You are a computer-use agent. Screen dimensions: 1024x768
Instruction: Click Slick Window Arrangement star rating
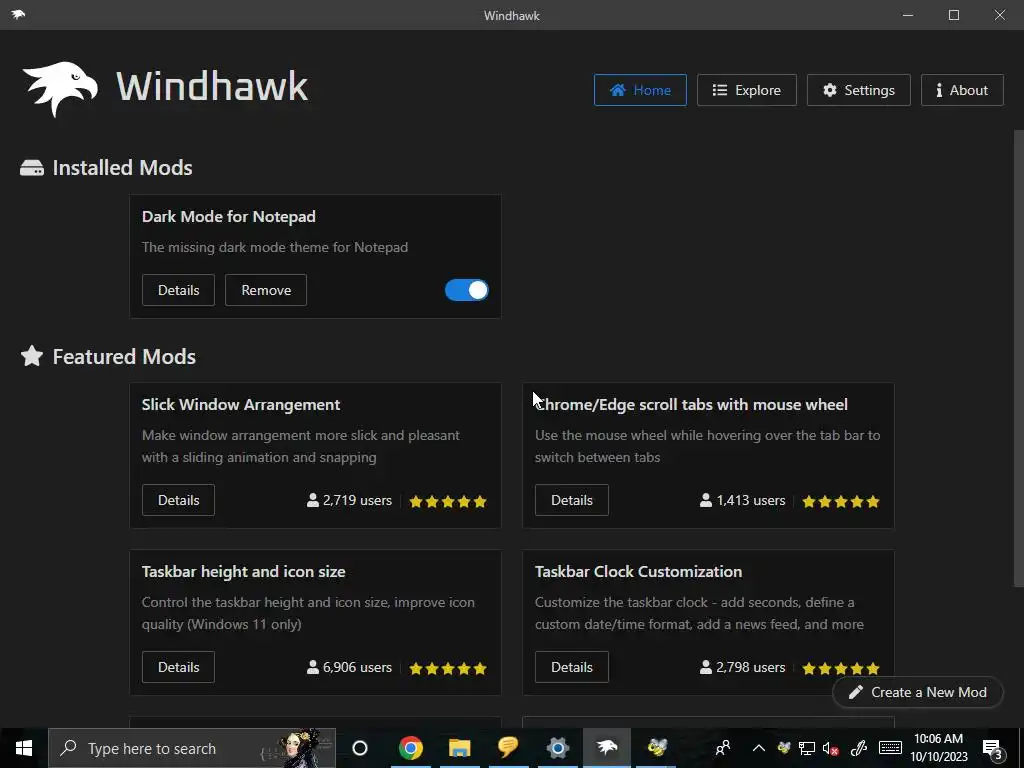point(448,502)
